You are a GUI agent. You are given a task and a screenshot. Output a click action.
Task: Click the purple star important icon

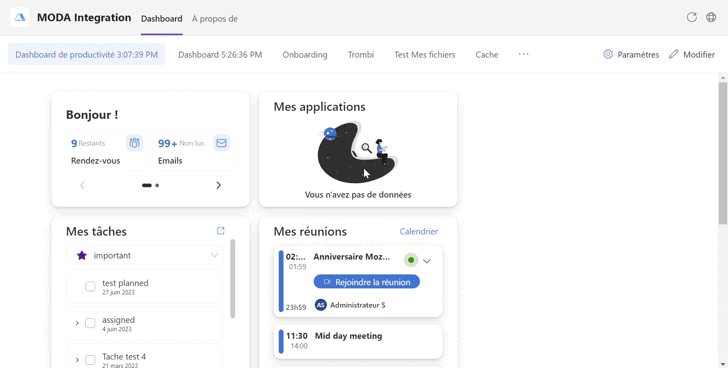coord(82,255)
